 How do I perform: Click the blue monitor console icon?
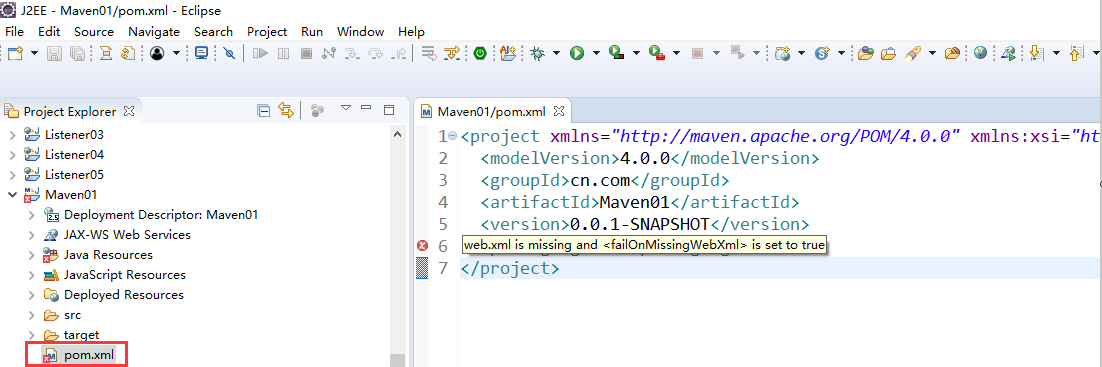click(202, 53)
